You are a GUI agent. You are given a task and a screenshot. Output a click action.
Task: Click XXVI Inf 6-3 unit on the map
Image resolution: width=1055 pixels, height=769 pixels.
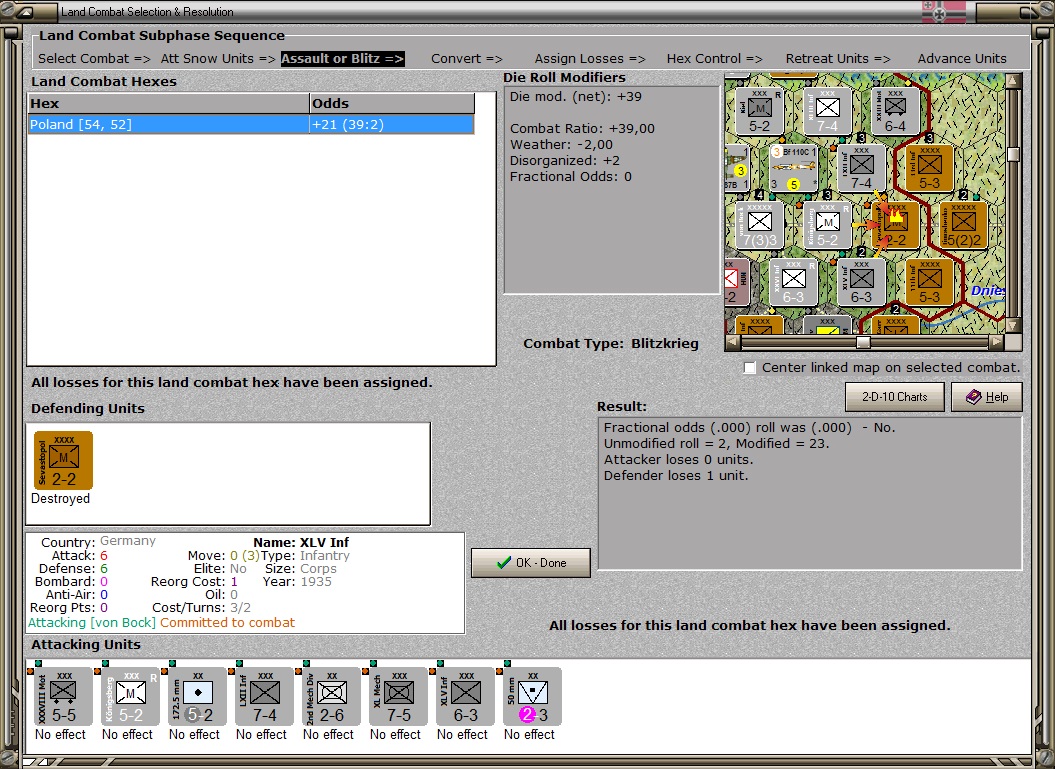click(793, 282)
